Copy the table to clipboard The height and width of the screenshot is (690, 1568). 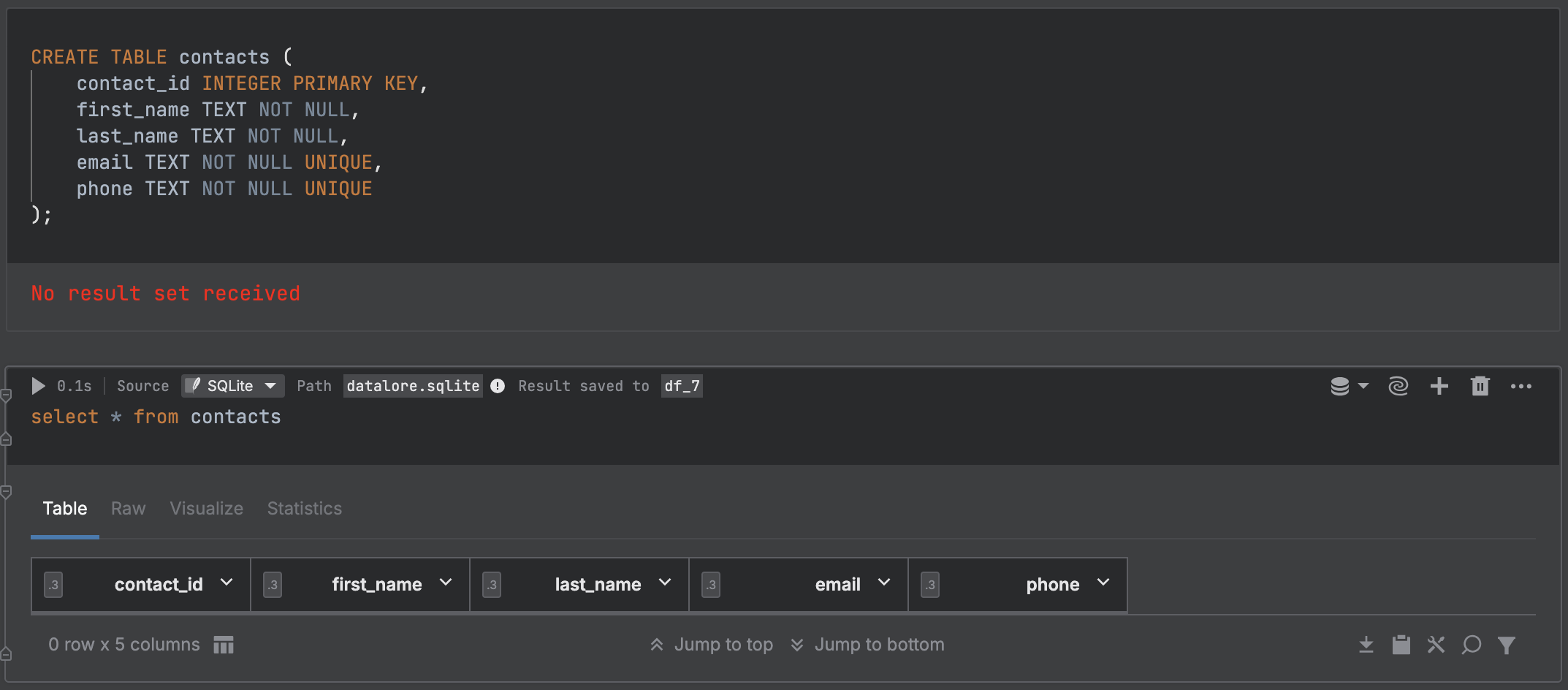1401,645
